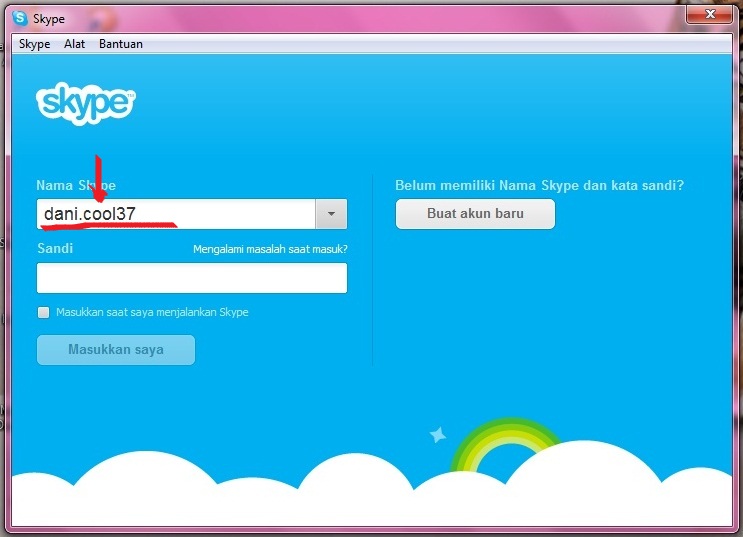Open the Alat menu

(74, 44)
